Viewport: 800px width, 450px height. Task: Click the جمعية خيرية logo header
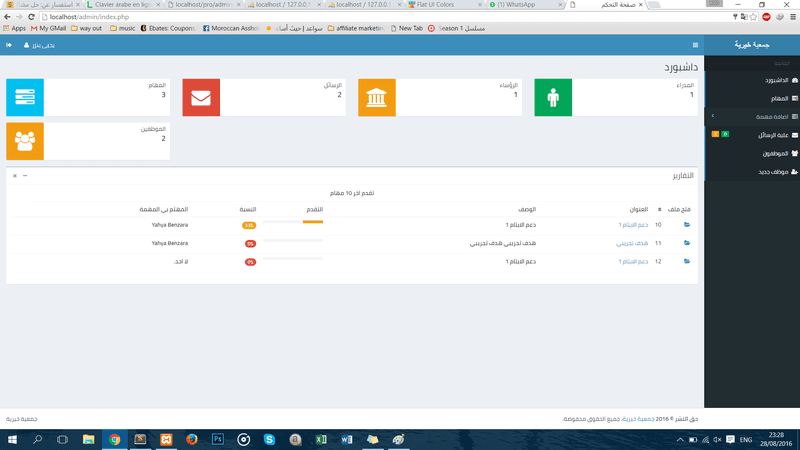752,45
